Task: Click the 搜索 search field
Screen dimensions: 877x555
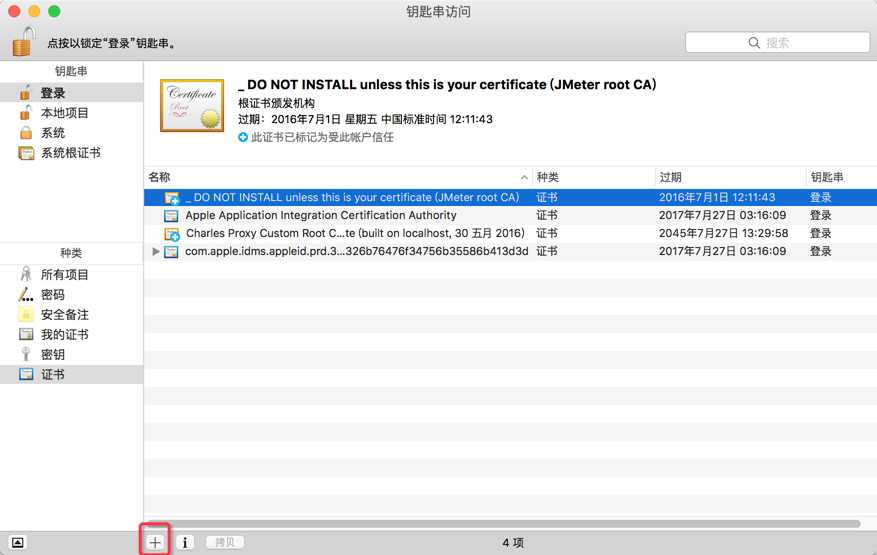Action: coord(777,43)
